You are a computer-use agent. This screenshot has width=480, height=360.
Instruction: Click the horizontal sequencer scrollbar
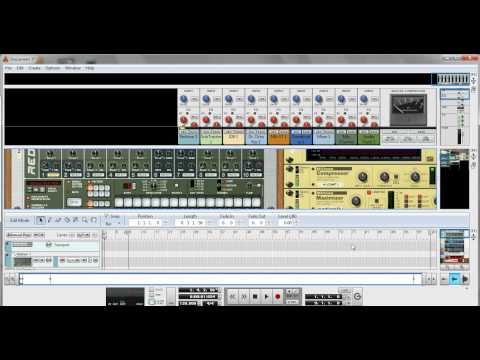[220, 279]
